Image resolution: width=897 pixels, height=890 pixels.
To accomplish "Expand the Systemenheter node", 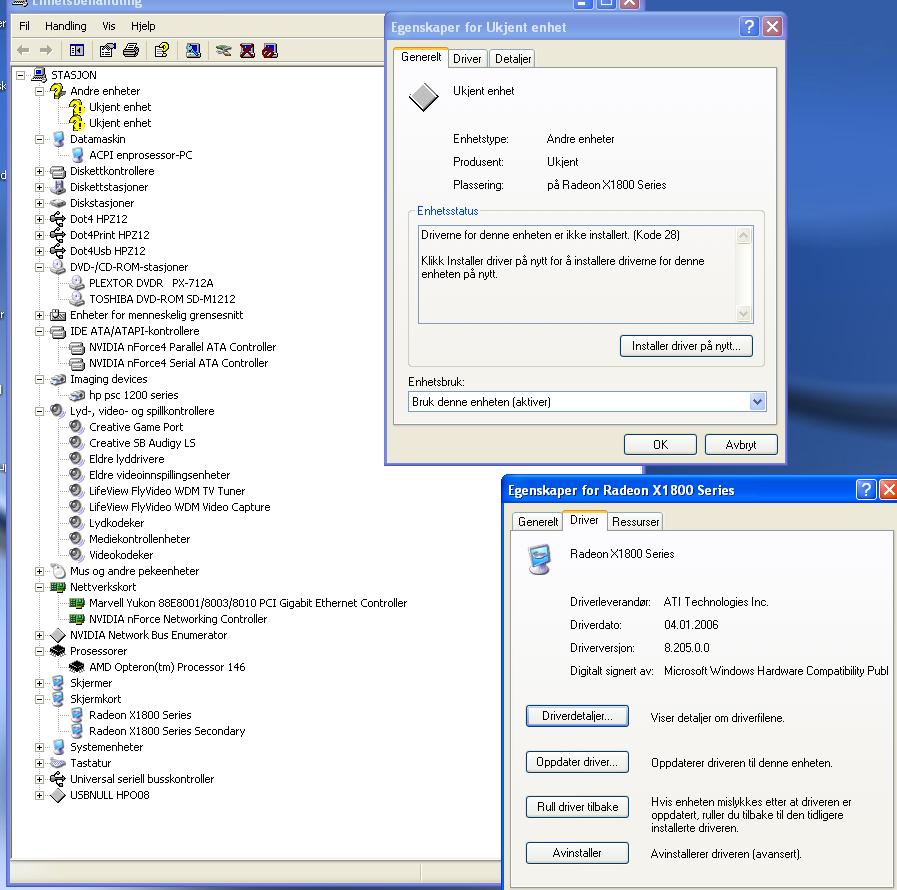I will (40, 747).
